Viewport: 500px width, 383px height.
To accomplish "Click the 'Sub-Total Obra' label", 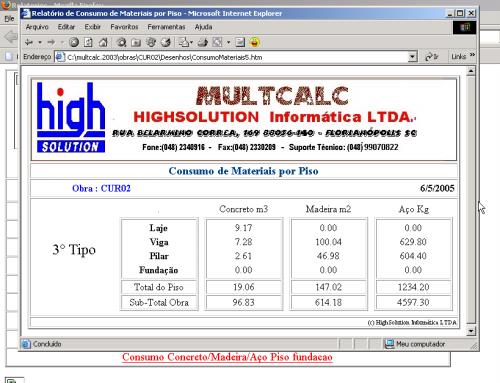I will coord(159,302).
